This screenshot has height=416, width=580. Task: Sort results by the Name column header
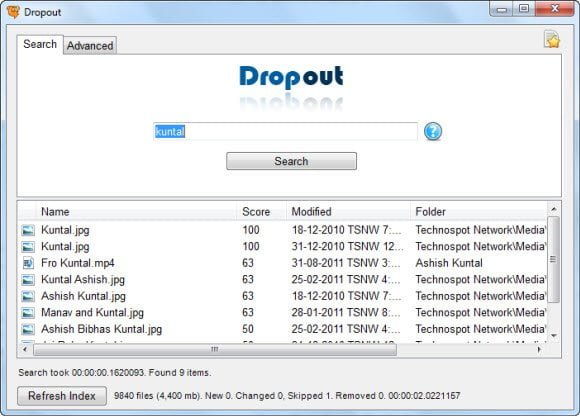[136, 212]
